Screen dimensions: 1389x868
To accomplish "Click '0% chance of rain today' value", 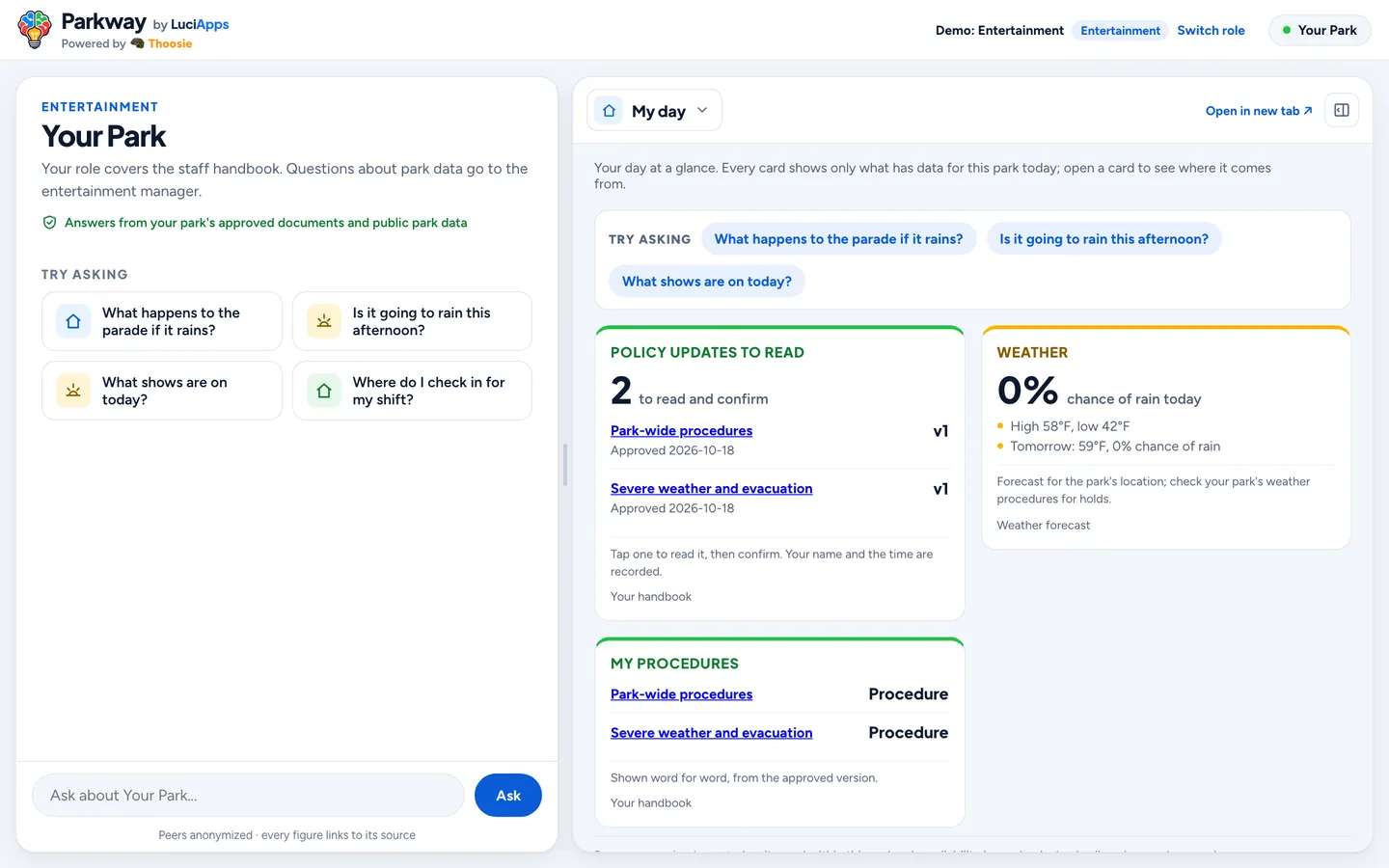I will 1099,391.
